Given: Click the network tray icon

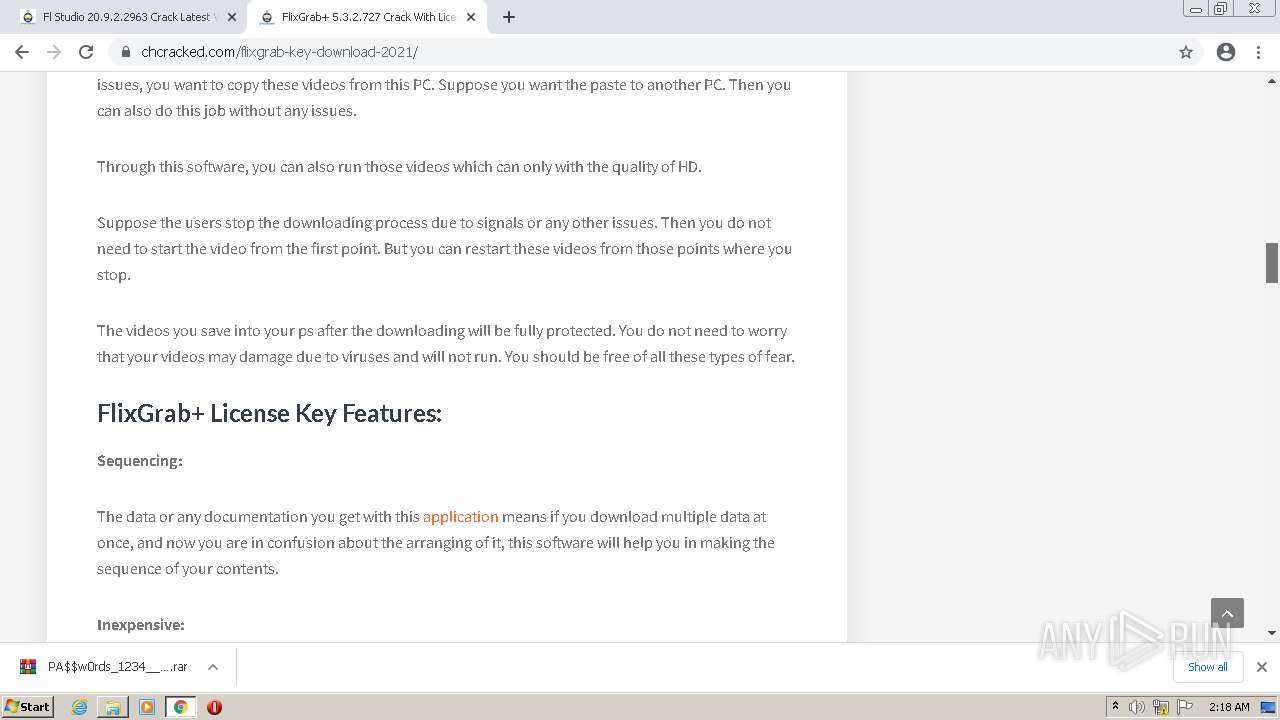Looking at the screenshot, I should [1160, 707].
